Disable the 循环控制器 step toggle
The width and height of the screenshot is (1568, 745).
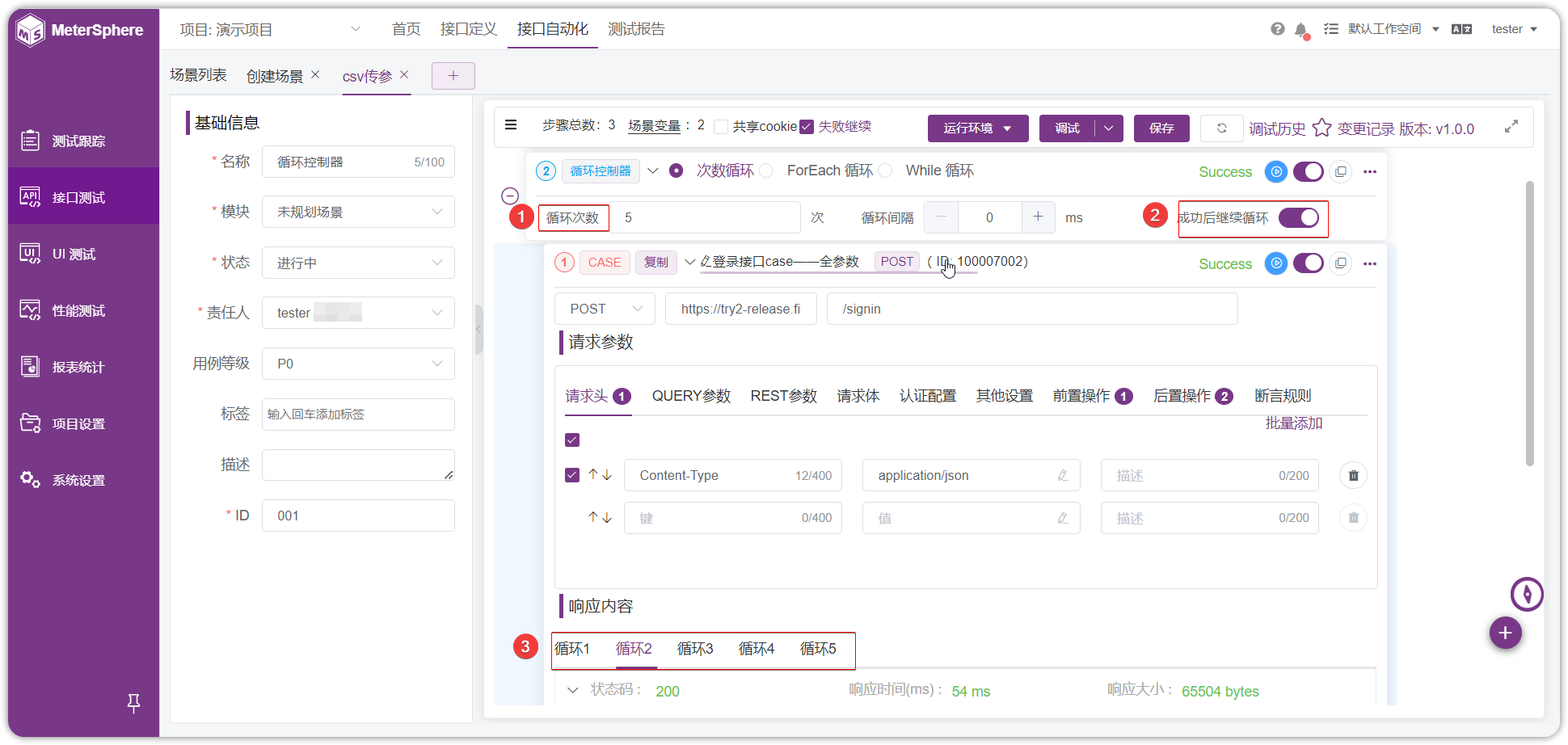[x=1309, y=171]
